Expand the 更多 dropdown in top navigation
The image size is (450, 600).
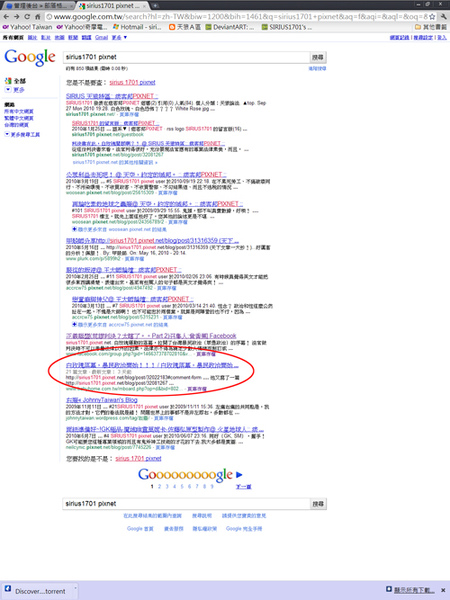coord(119,38)
